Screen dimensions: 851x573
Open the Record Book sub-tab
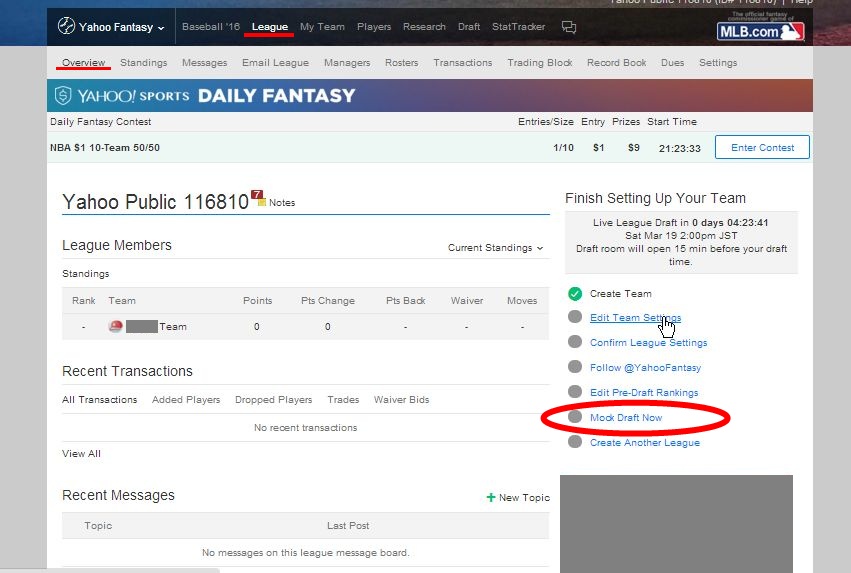tap(616, 62)
